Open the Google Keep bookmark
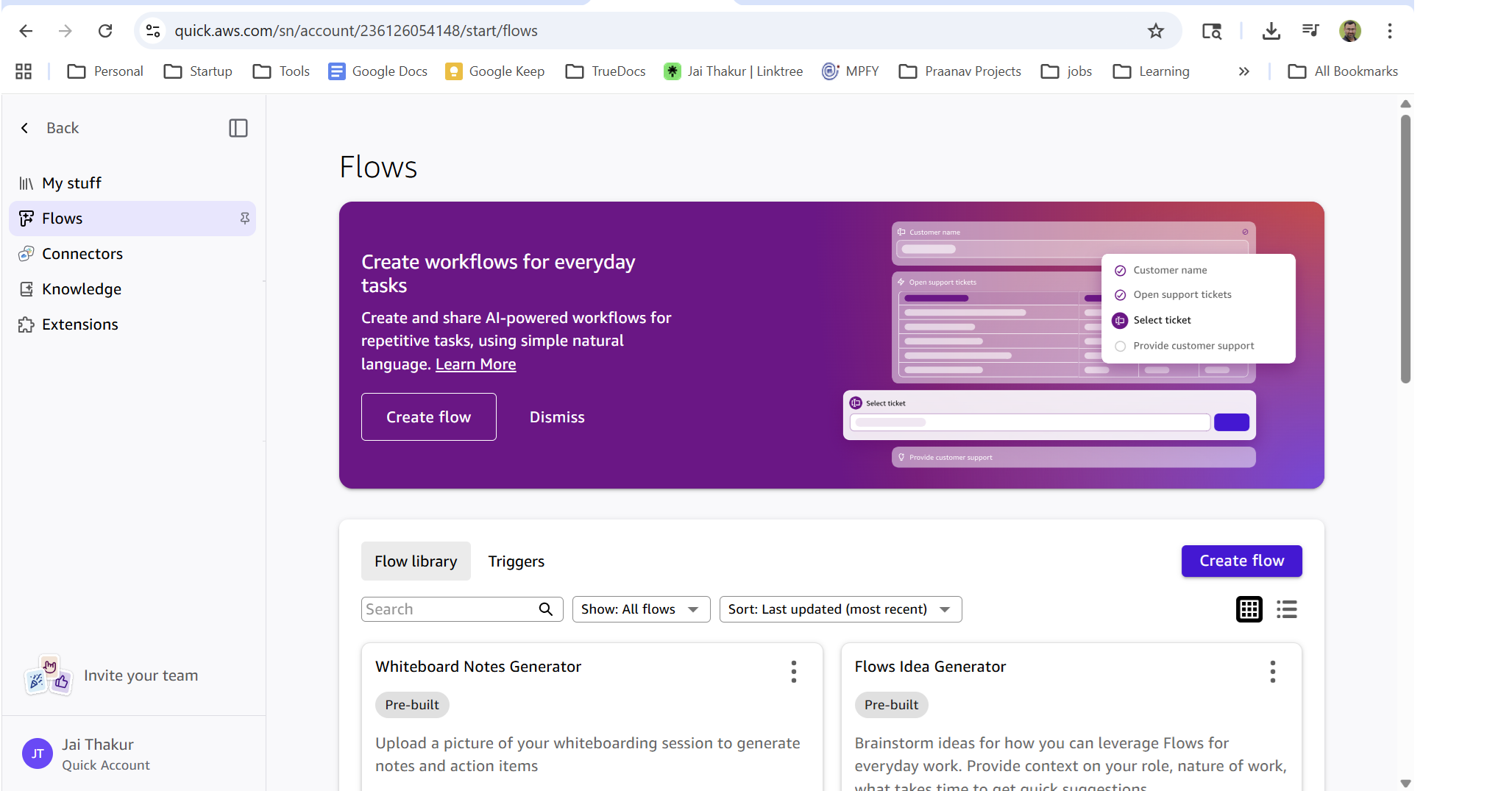 (x=495, y=71)
